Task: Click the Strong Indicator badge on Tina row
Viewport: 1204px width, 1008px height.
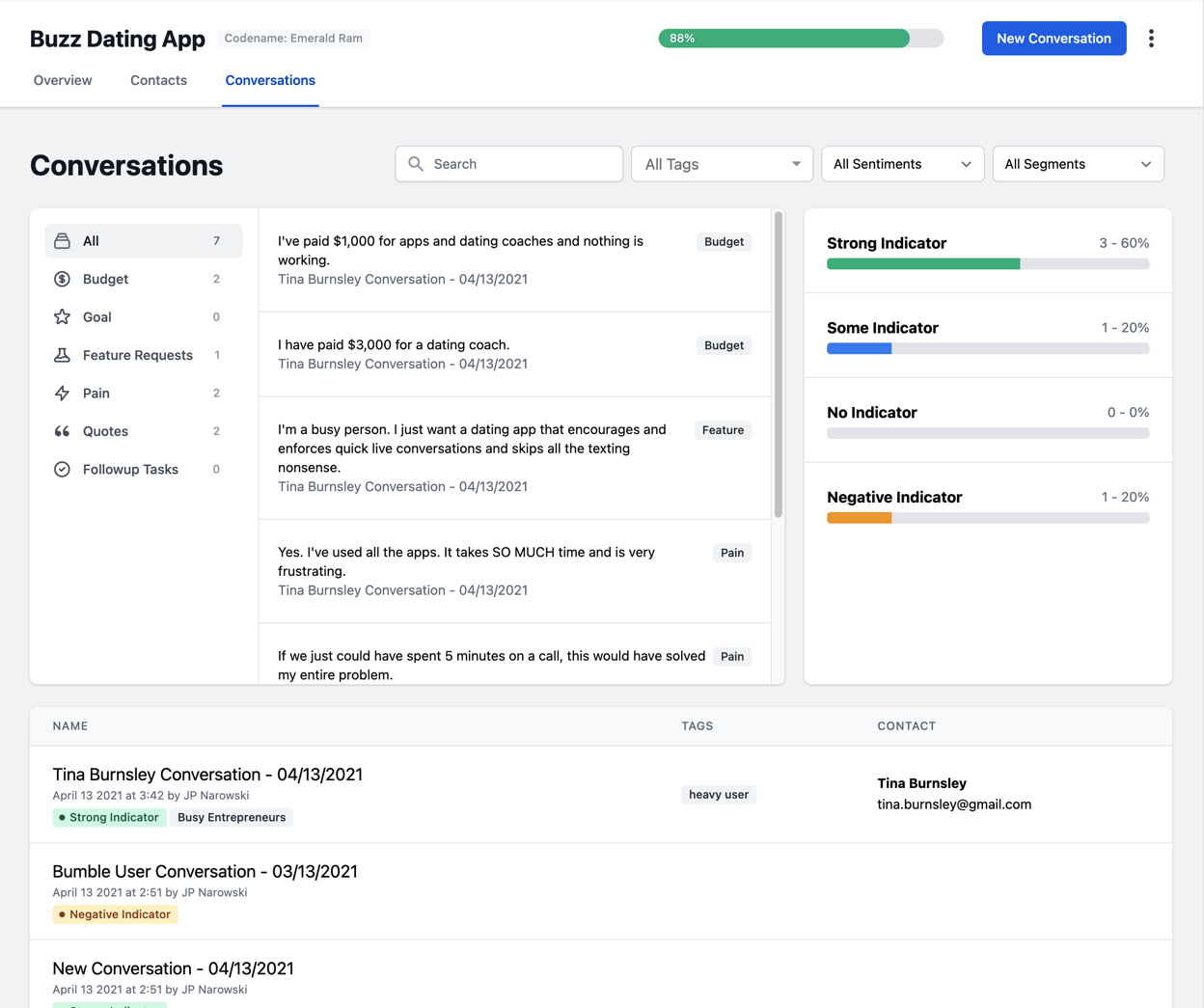Action: pos(109,817)
